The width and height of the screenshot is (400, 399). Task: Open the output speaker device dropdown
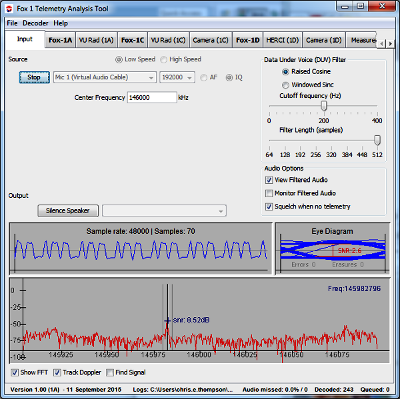(164, 211)
